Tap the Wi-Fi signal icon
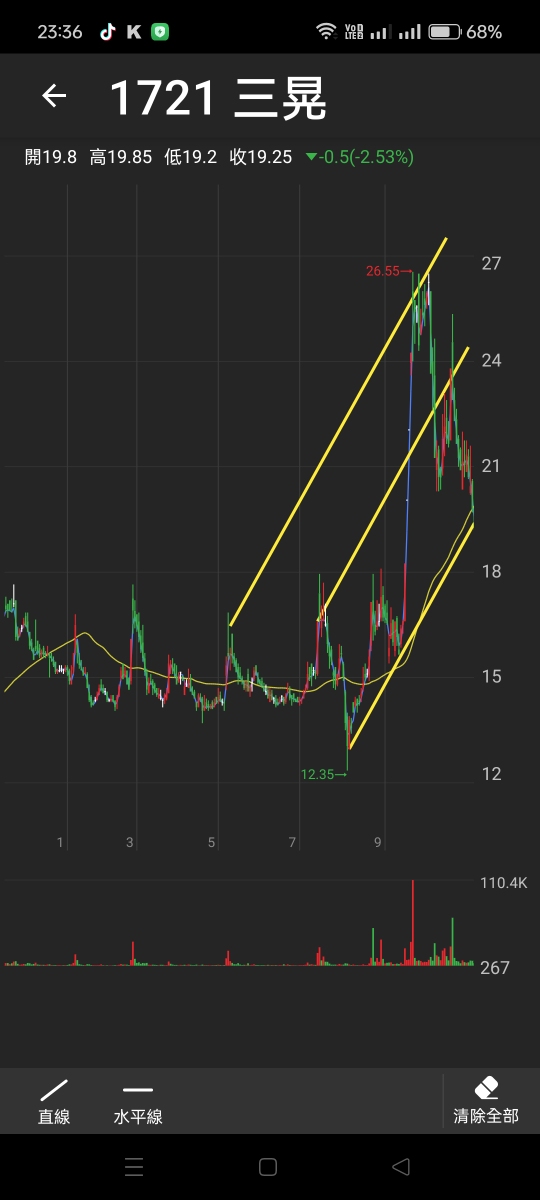This screenshot has width=540, height=1200. [x=326, y=31]
